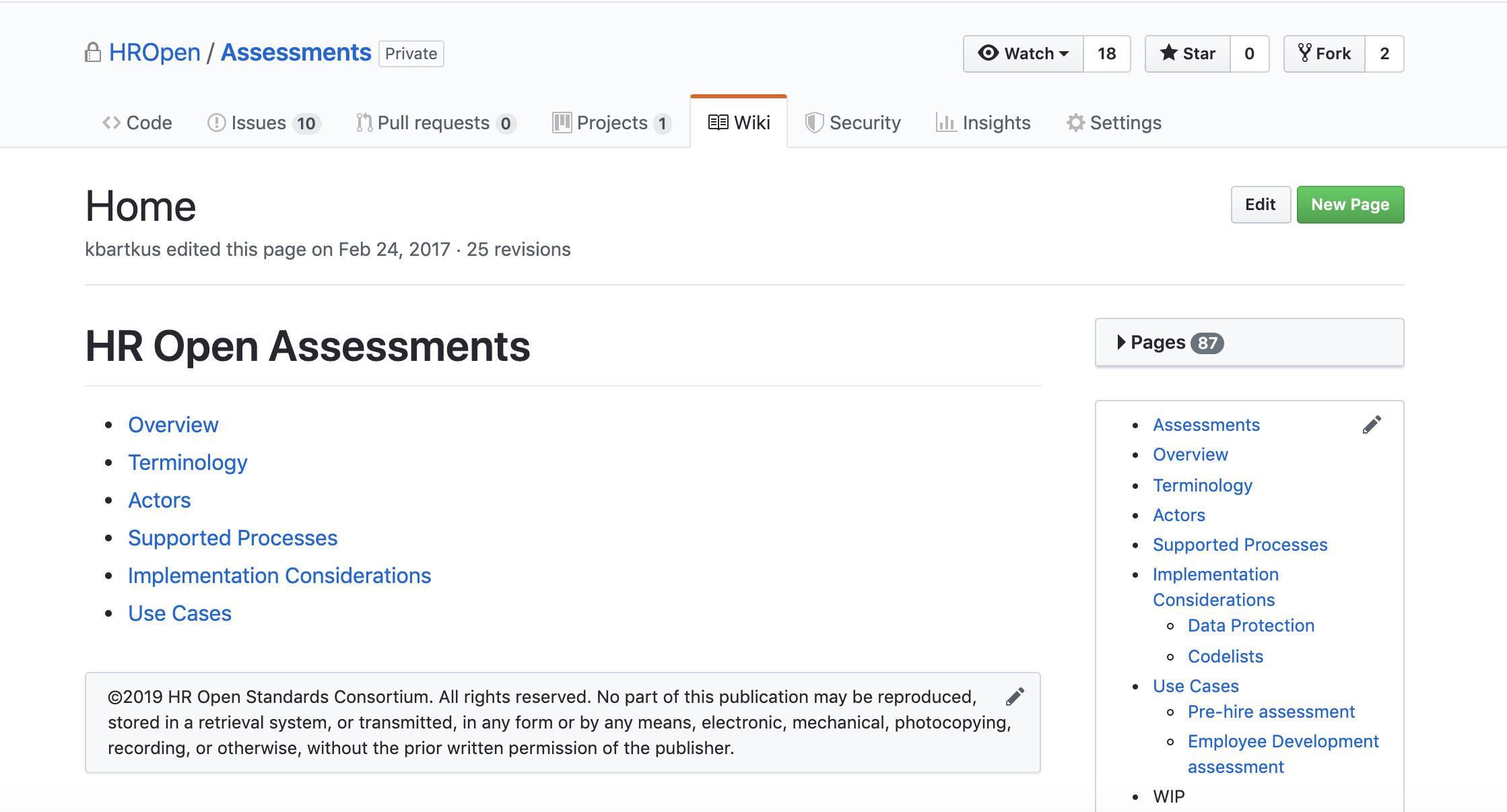The height and width of the screenshot is (812, 1507).
Task: Click the Issues count badge 10
Action: pos(306,123)
